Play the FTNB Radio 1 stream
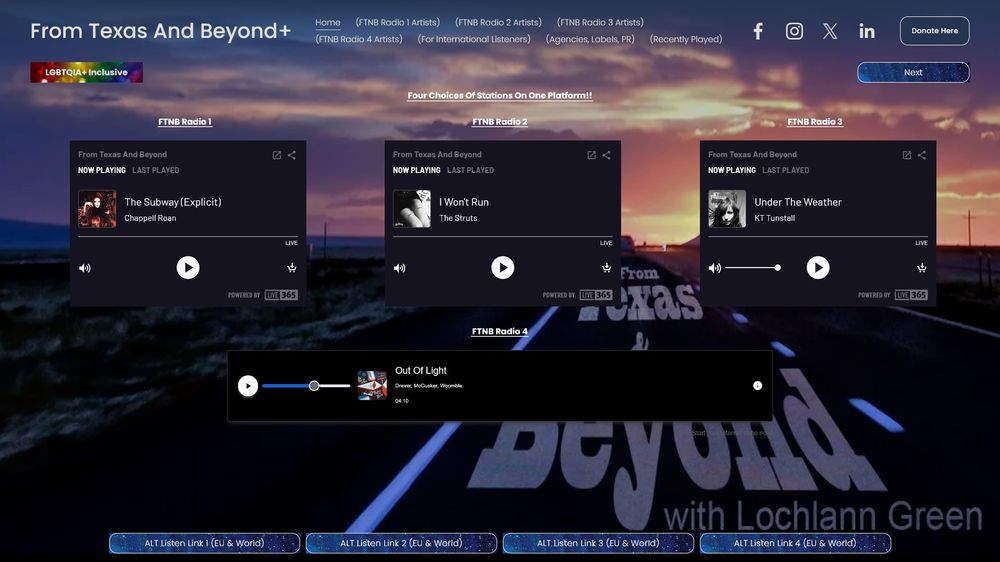The height and width of the screenshot is (562, 1000). coord(188,267)
